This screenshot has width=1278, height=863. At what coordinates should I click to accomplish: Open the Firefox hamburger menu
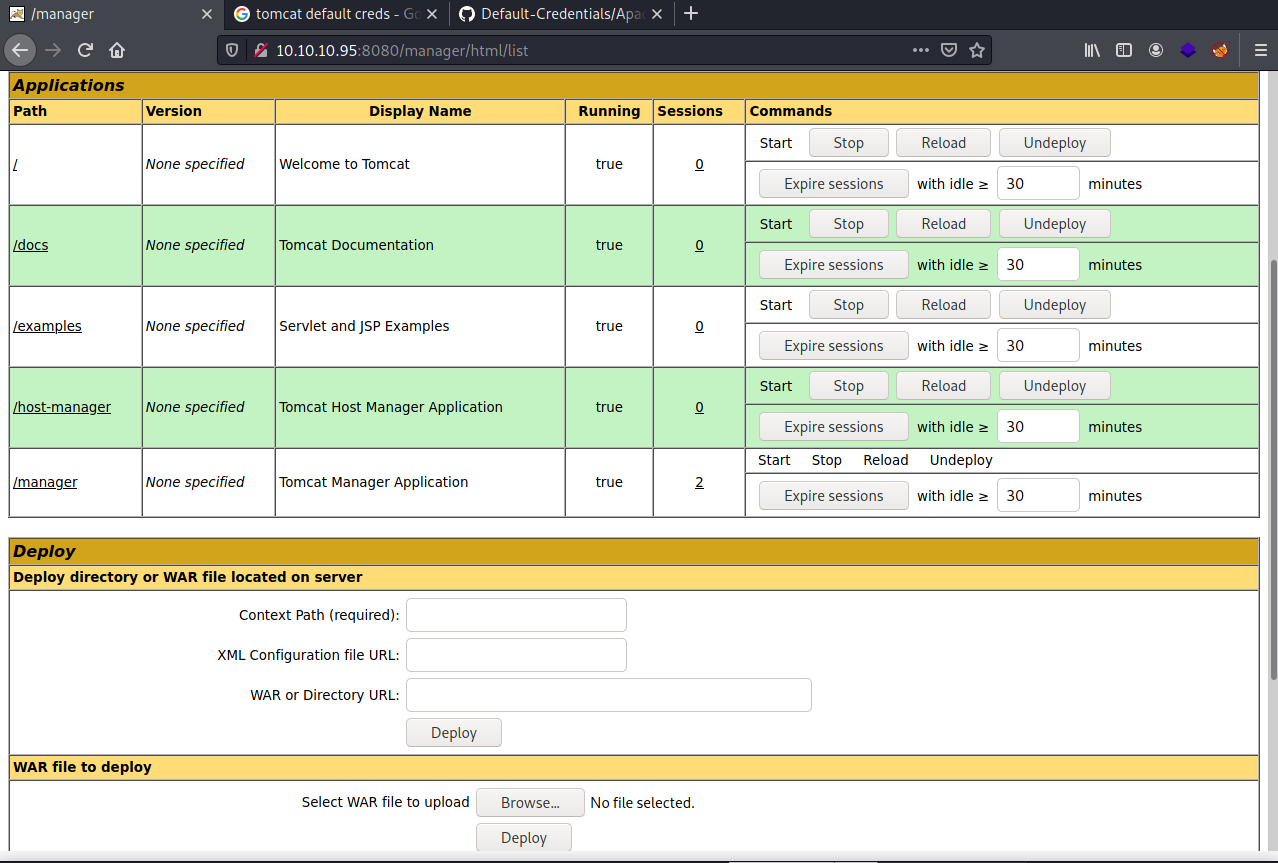(1260, 50)
